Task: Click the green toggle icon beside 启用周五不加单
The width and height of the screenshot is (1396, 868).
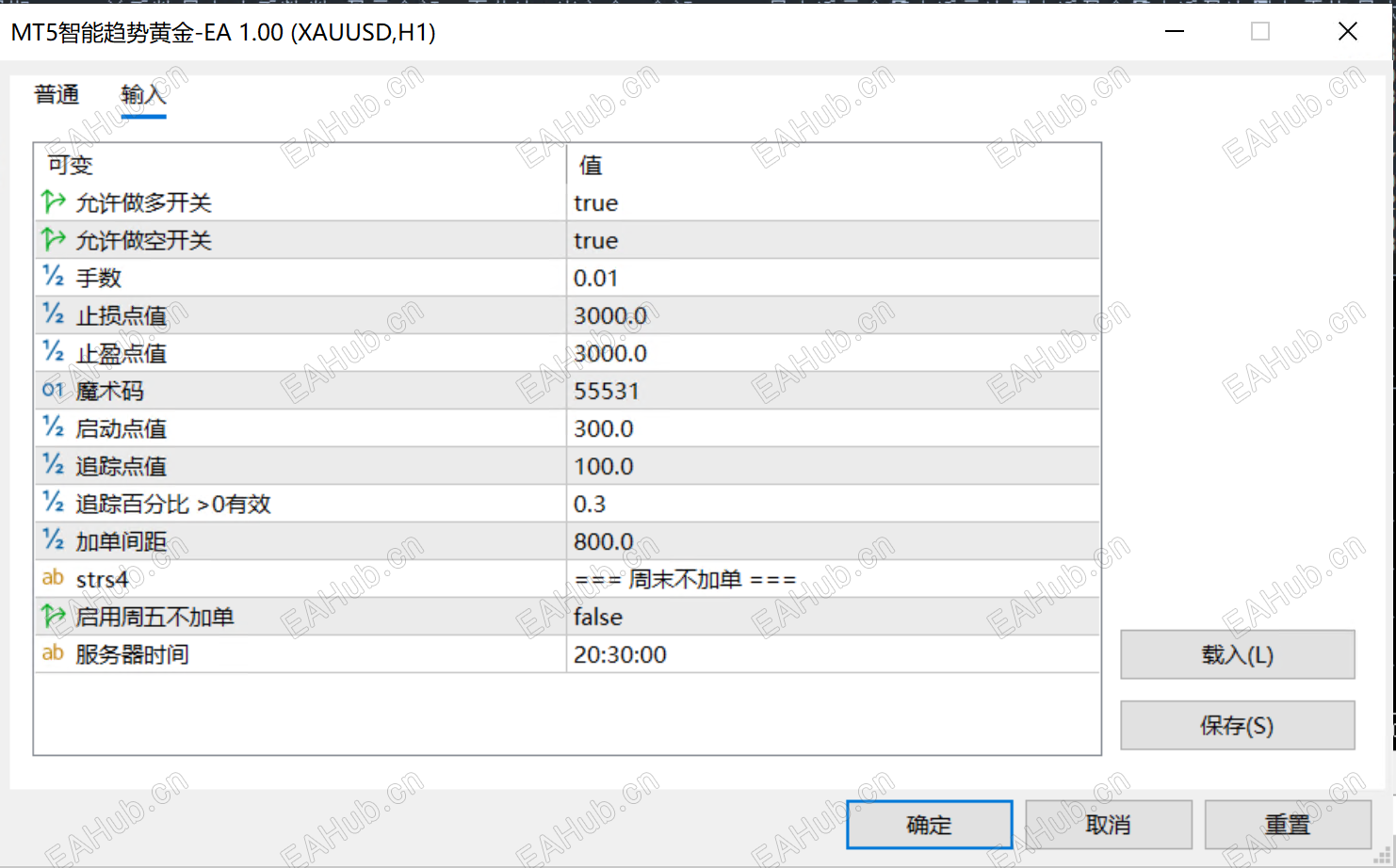Action: point(53,616)
